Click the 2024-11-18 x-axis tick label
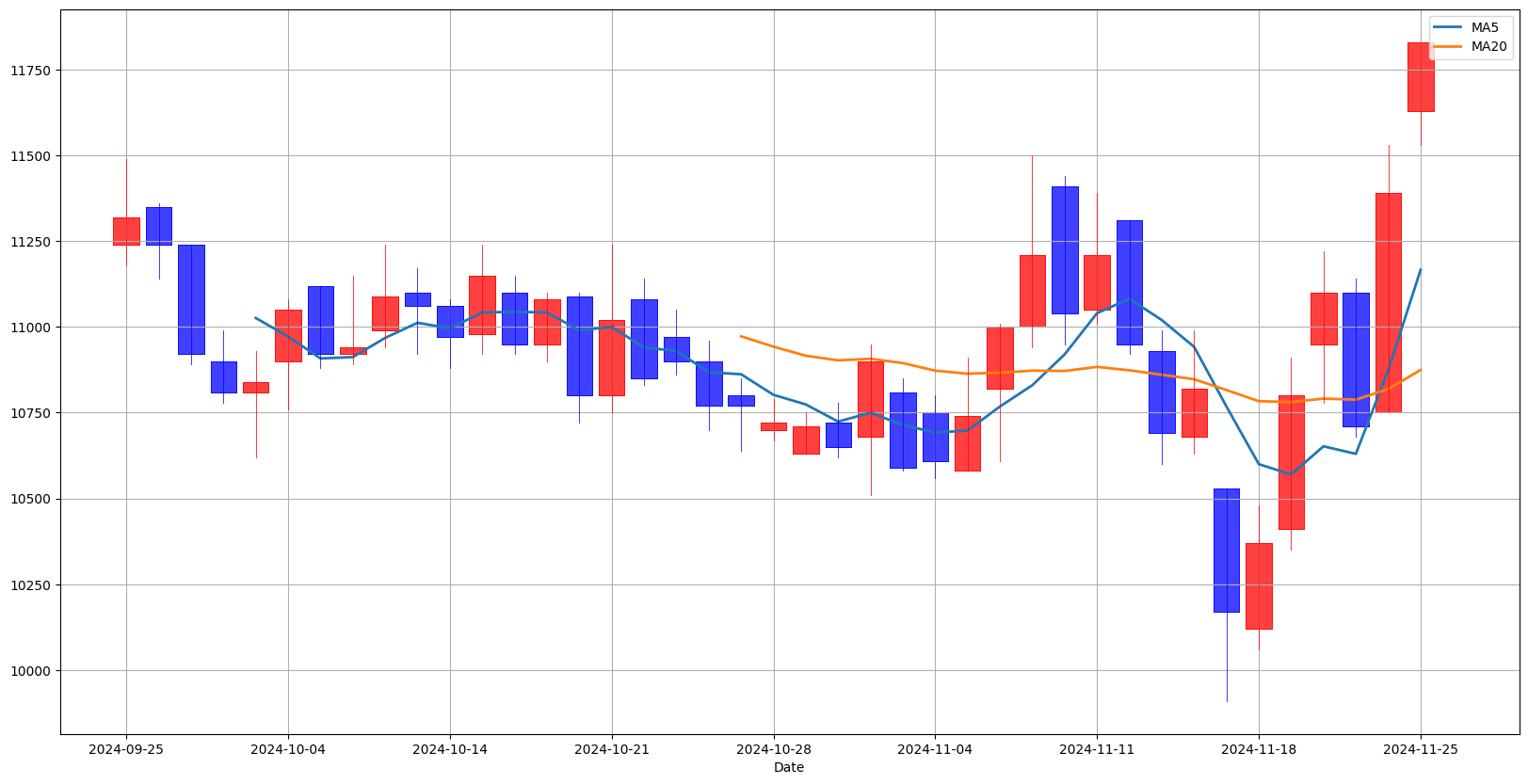This screenshot has width=1528, height=784. pos(1259,749)
